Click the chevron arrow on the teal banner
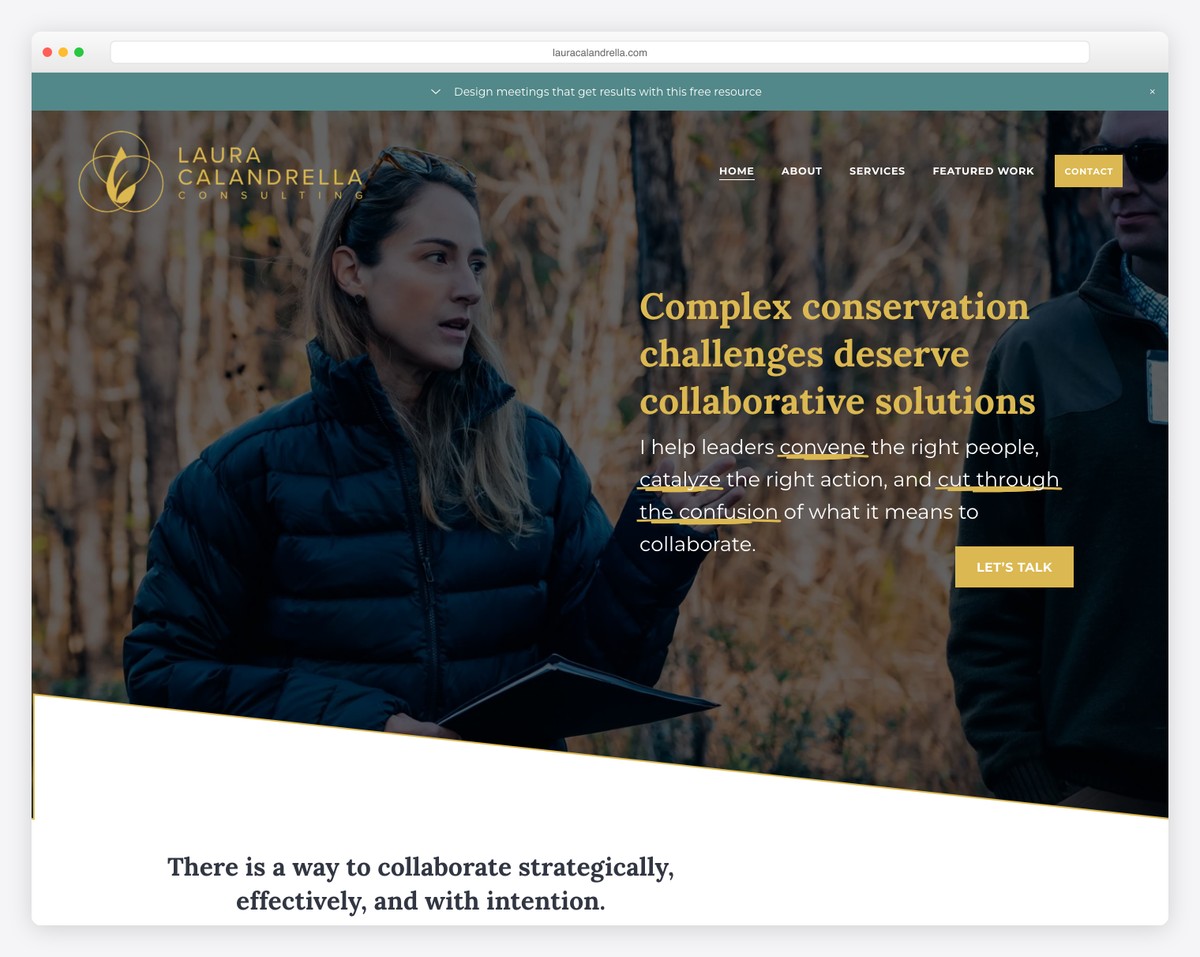Image resolution: width=1200 pixels, height=957 pixels. tap(436, 91)
